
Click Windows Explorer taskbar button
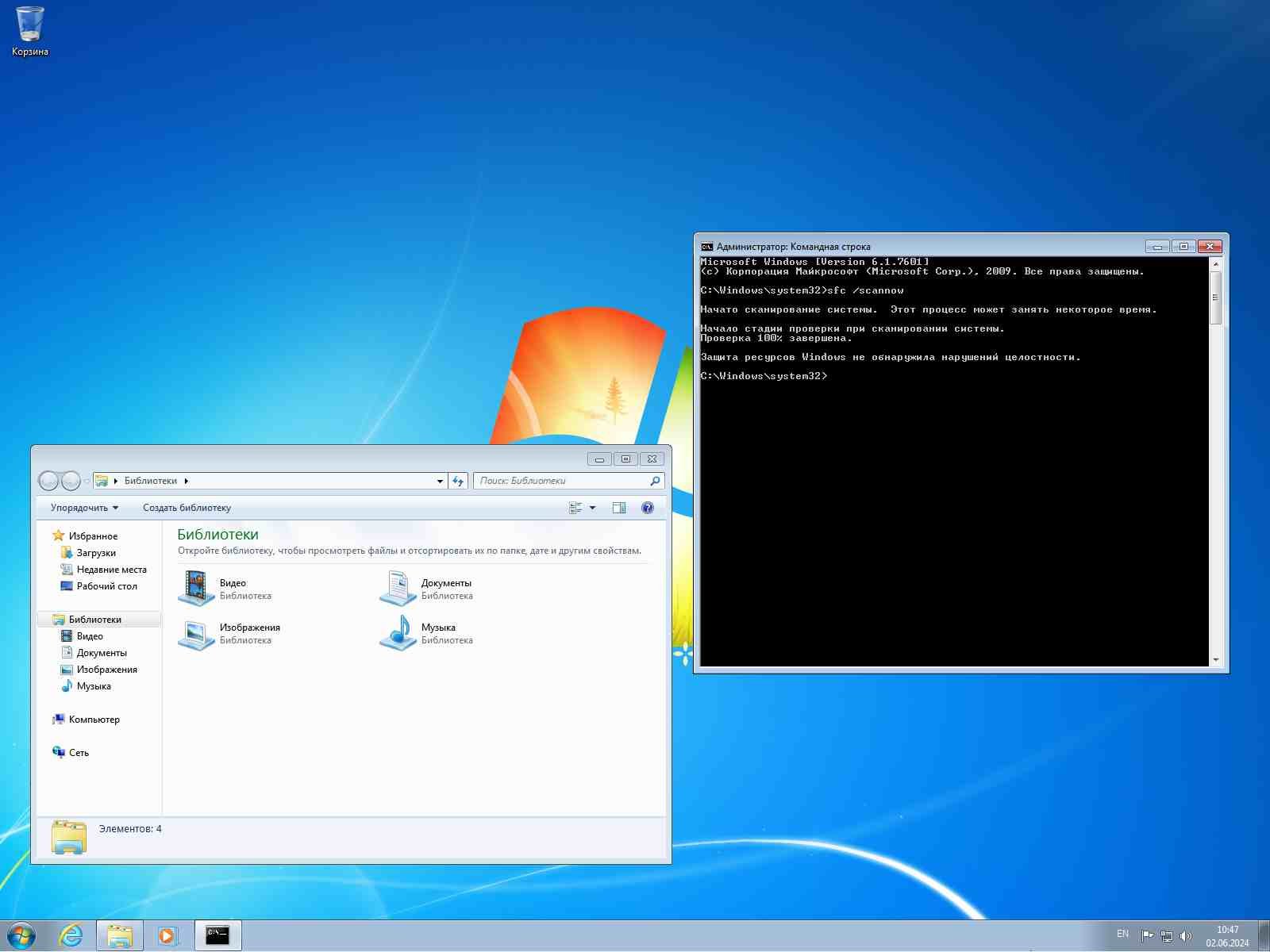click(x=120, y=936)
